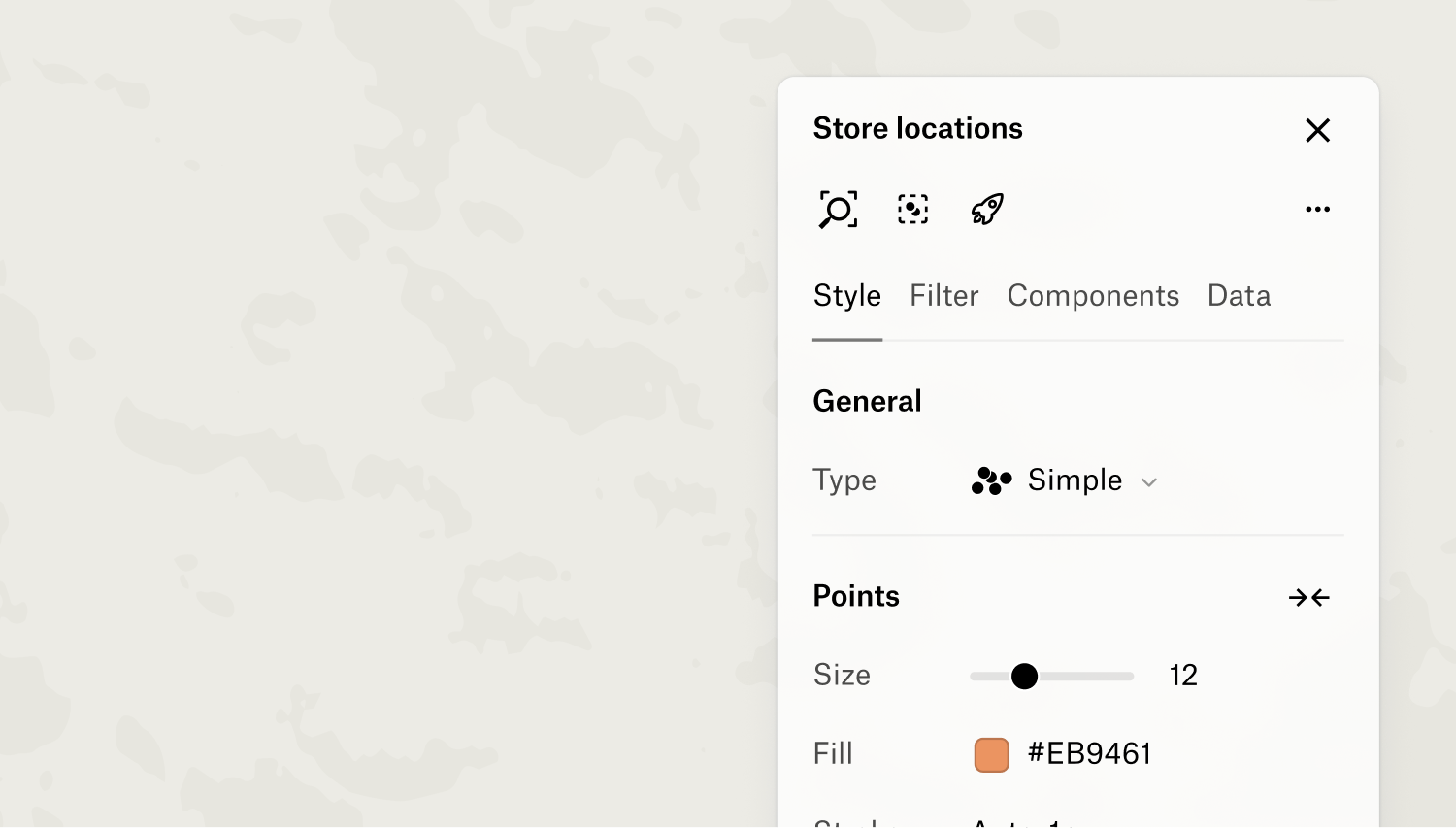Open the three-dot more options menu

1317,210
